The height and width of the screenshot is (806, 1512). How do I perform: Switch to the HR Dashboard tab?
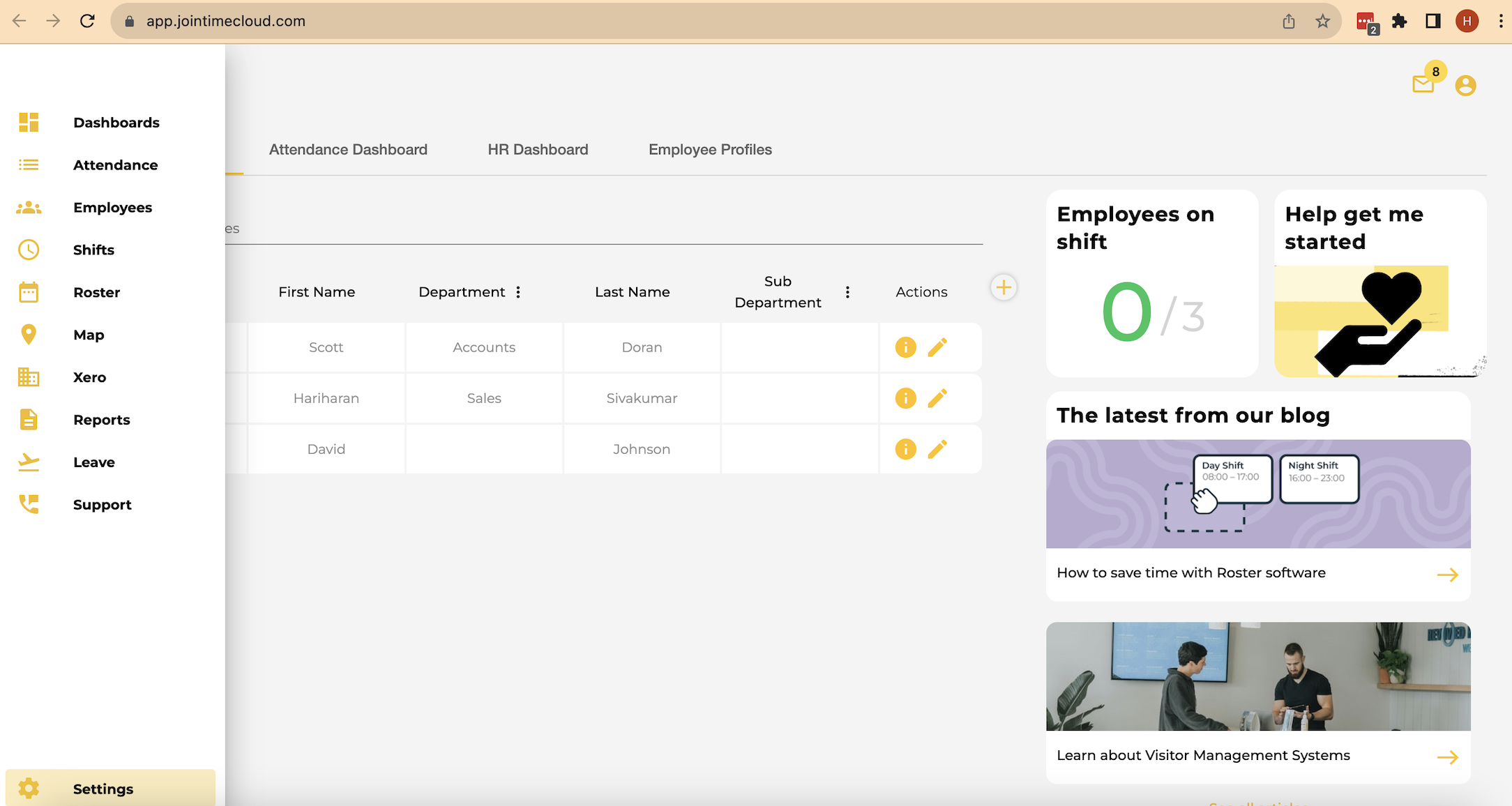(x=538, y=149)
